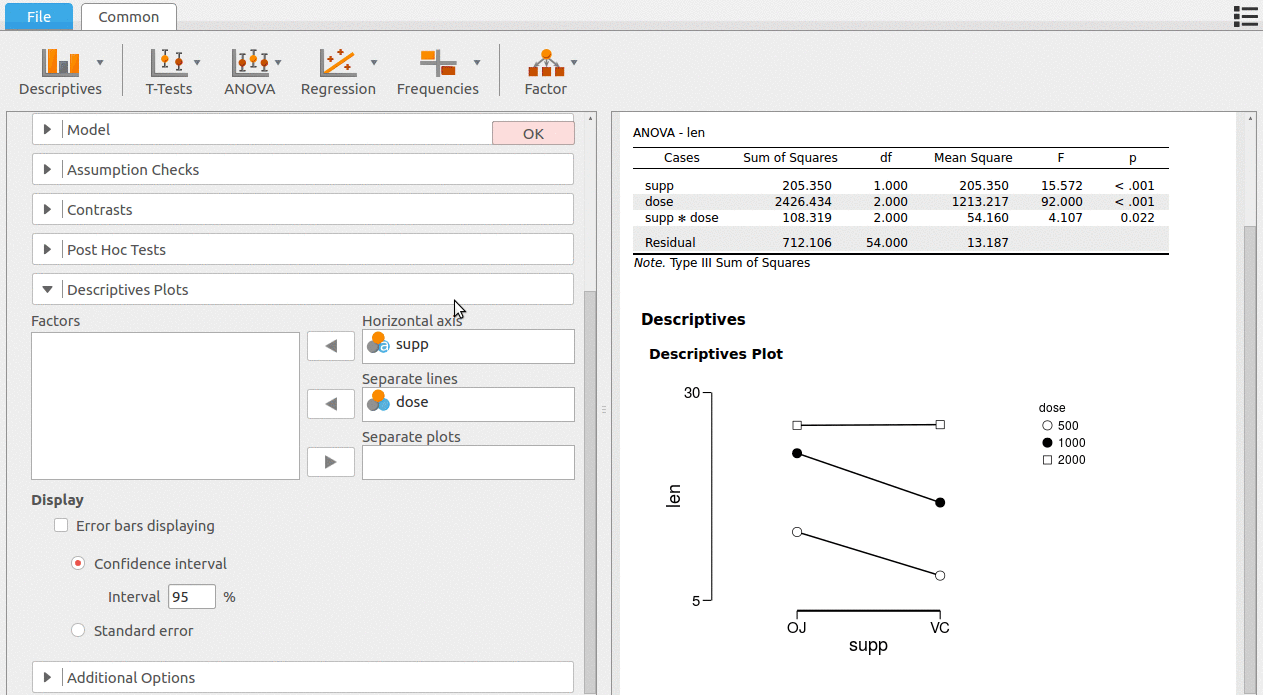This screenshot has height=695, width=1263.
Task: Click the empty Separate plots field
Action: [468, 462]
